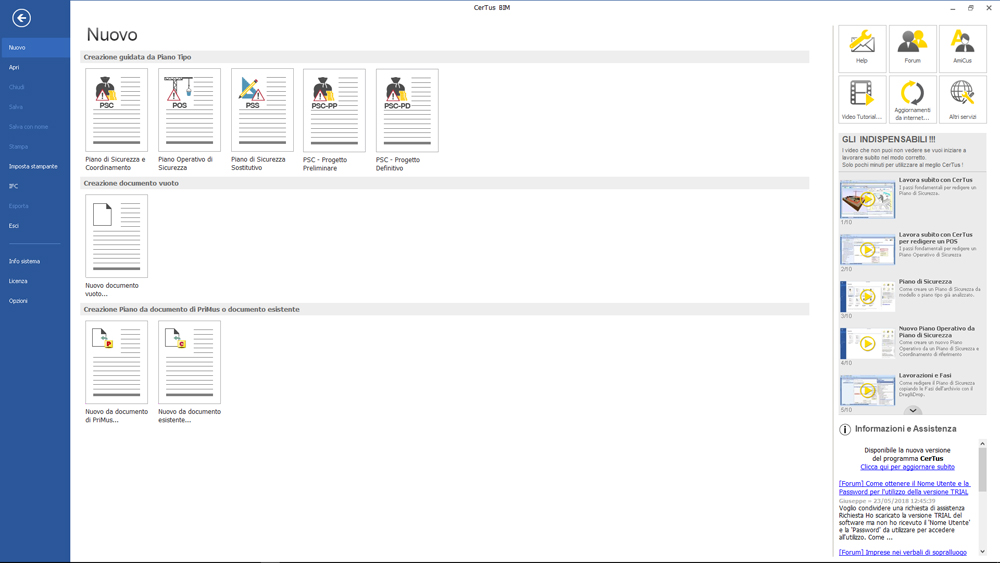Open forum link Come ottenere il Nome Utente
Screen dimensions: 1000x563
pos(904,488)
